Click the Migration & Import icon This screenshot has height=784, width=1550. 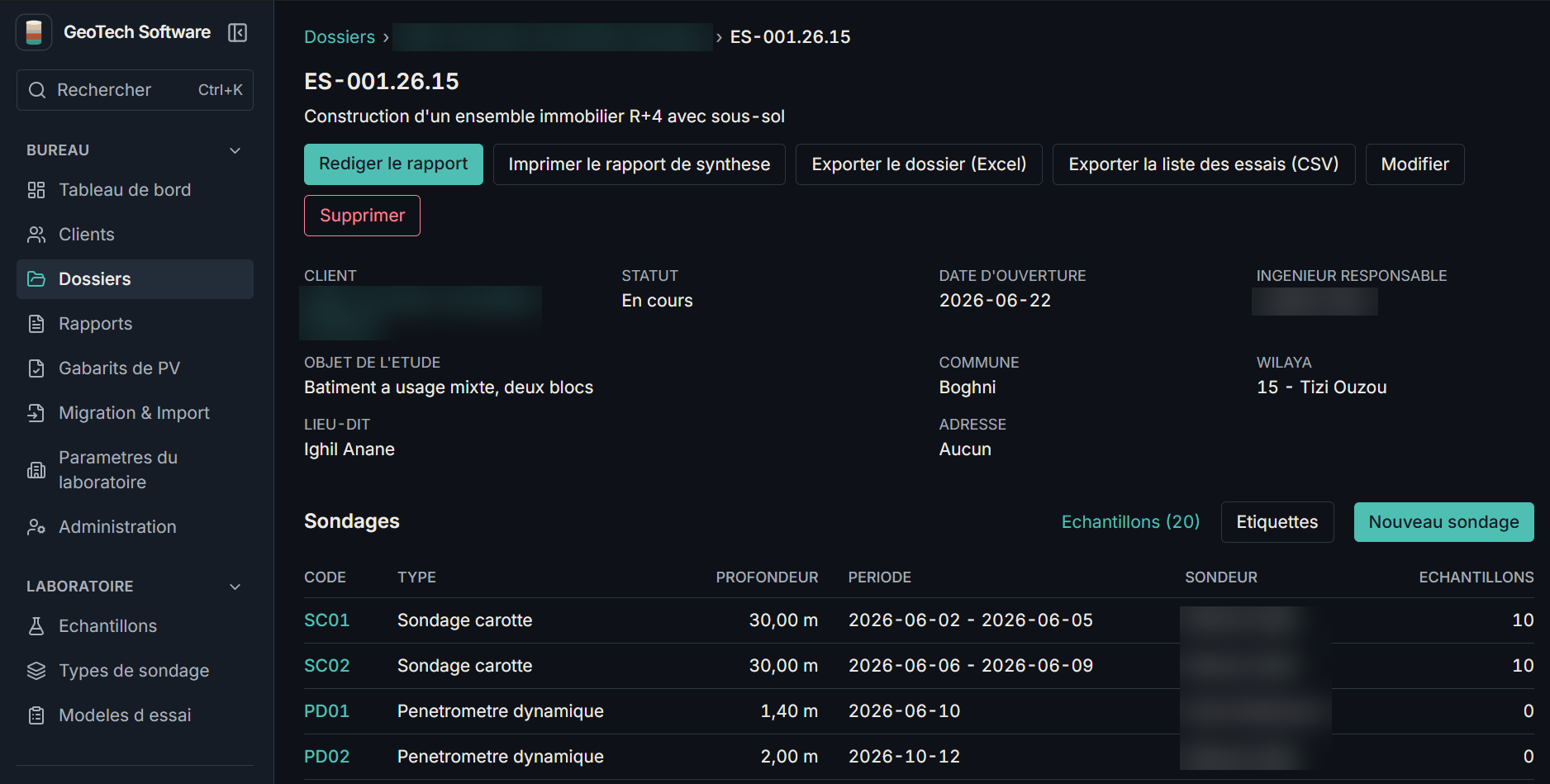click(x=36, y=413)
